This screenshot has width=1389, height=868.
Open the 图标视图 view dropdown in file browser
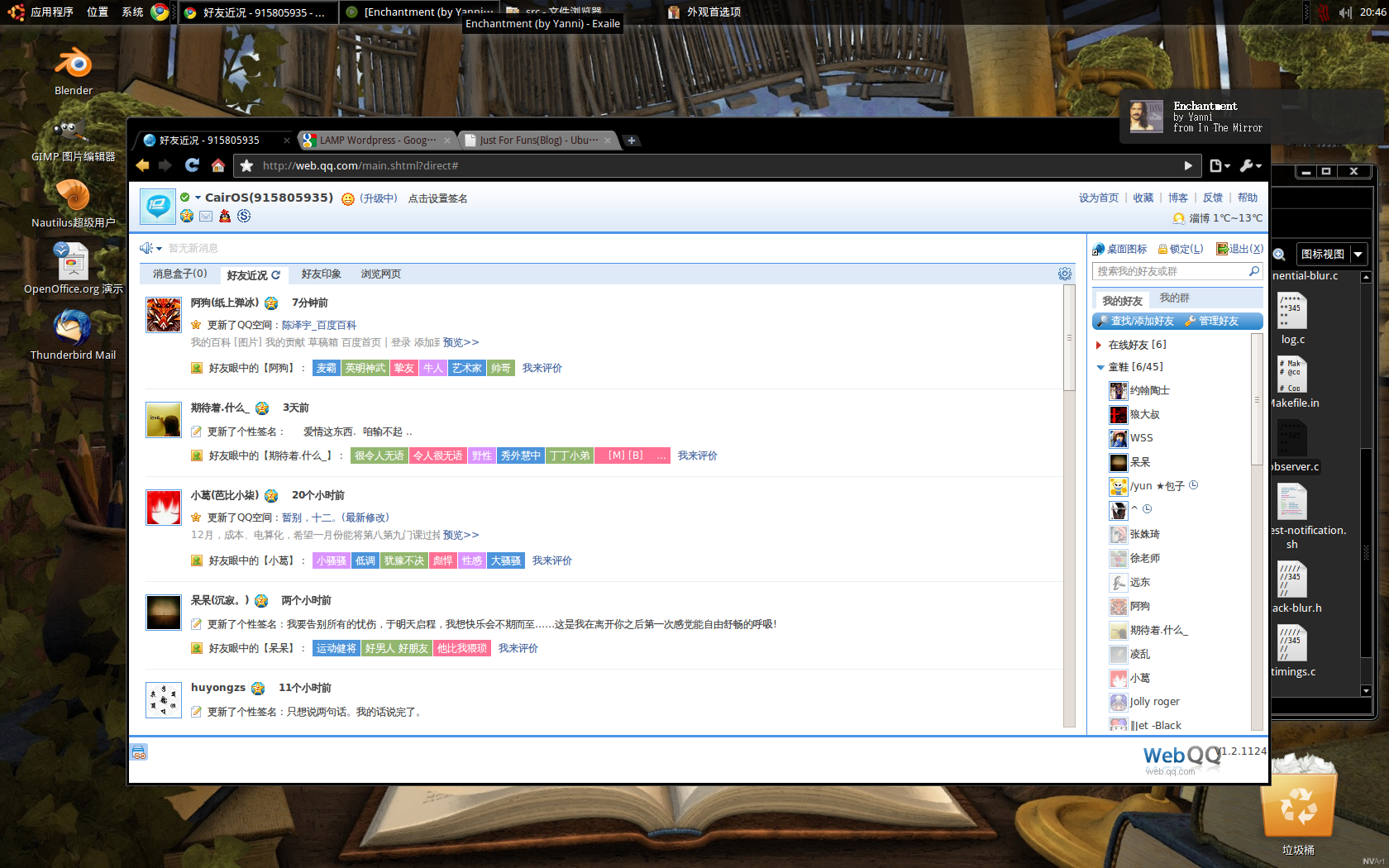click(1330, 254)
